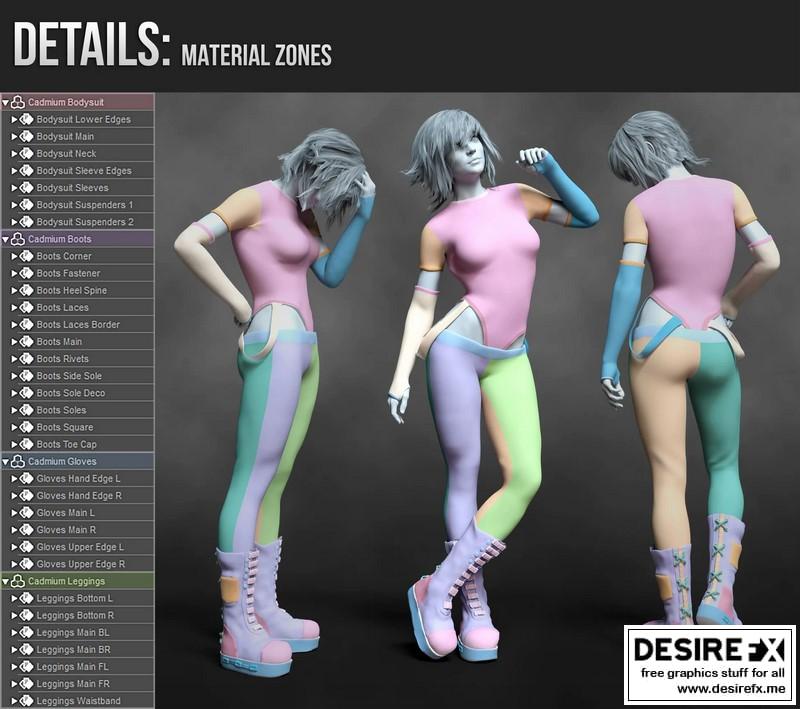Collapse the Cadmium Bodysuit group
The image size is (800, 709).
tap(6, 103)
